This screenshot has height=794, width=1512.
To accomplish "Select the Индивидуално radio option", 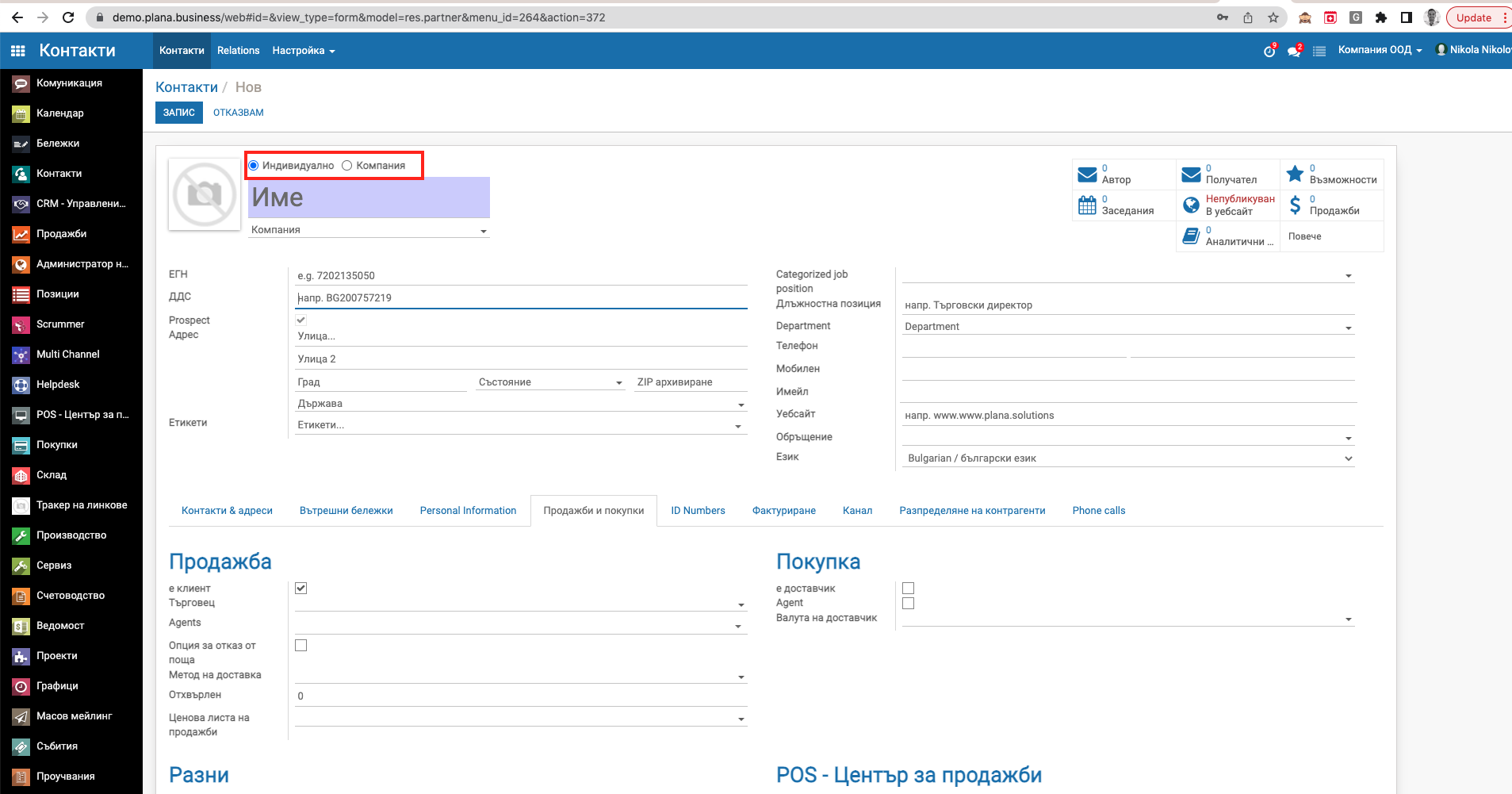I will point(254,165).
